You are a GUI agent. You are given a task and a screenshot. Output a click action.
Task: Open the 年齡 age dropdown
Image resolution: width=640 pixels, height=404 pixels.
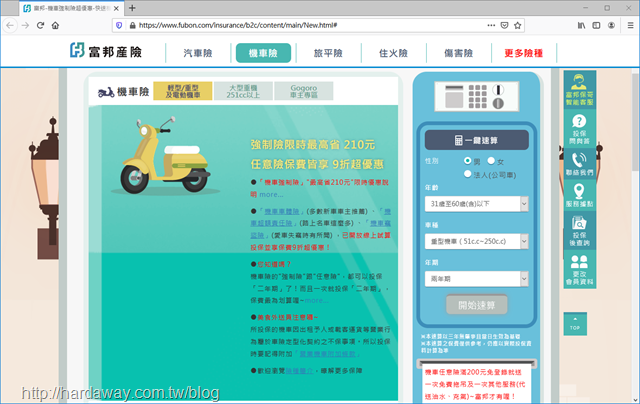click(x=476, y=204)
